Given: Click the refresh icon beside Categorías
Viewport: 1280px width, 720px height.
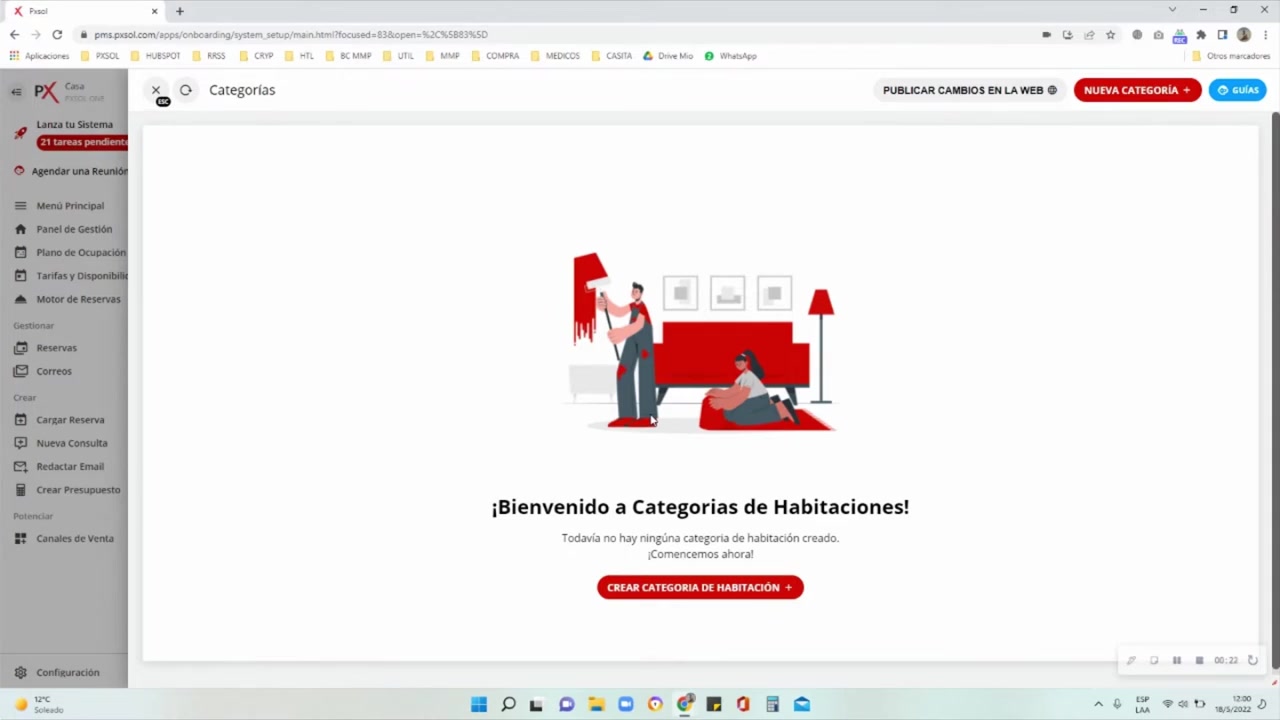Looking at the screenshot, I should coord(186,90).
